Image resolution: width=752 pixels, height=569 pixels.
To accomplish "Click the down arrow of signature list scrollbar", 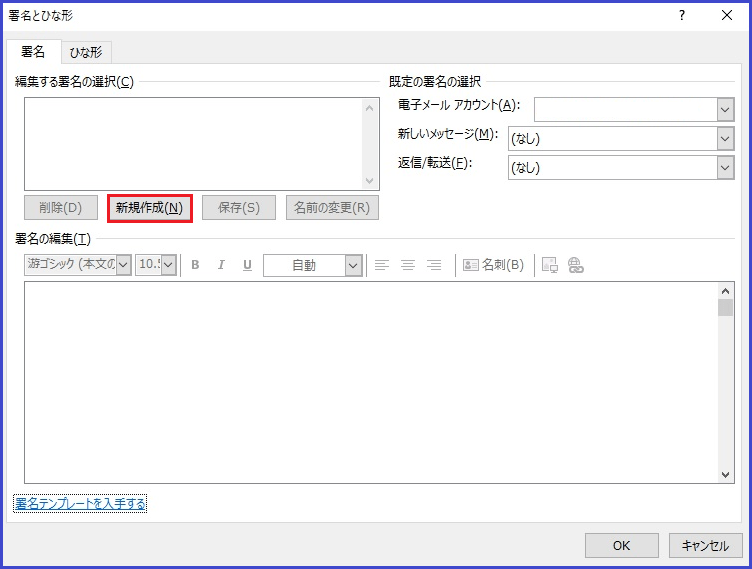I will tap(369, 180).
